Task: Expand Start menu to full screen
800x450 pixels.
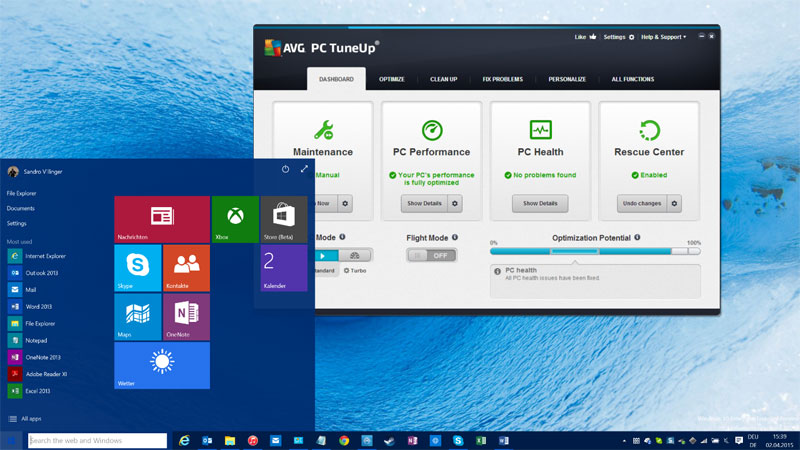Action: pyautogui.click(x=304, y=169)
